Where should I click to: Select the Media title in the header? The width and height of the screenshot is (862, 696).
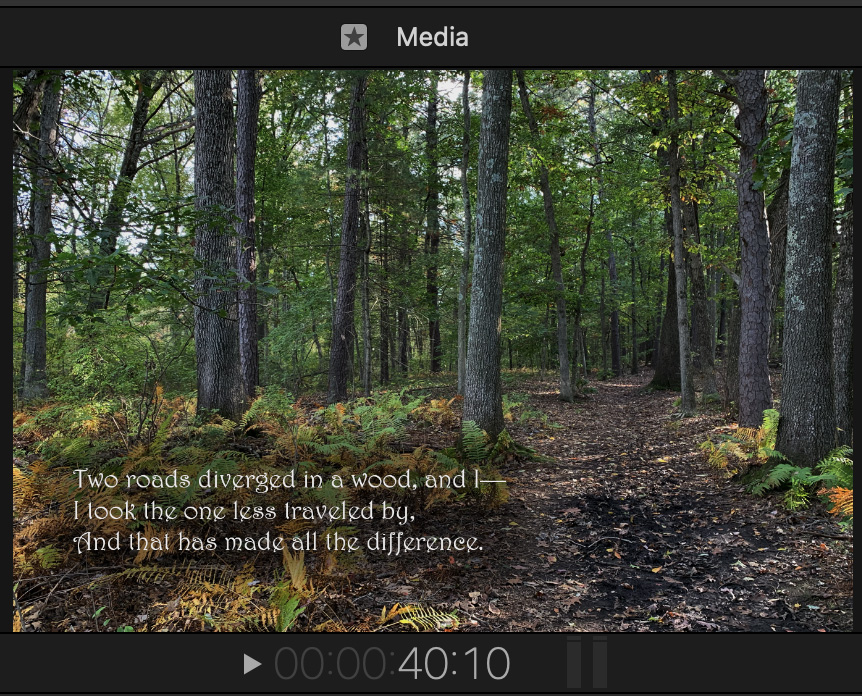point(432,38)
